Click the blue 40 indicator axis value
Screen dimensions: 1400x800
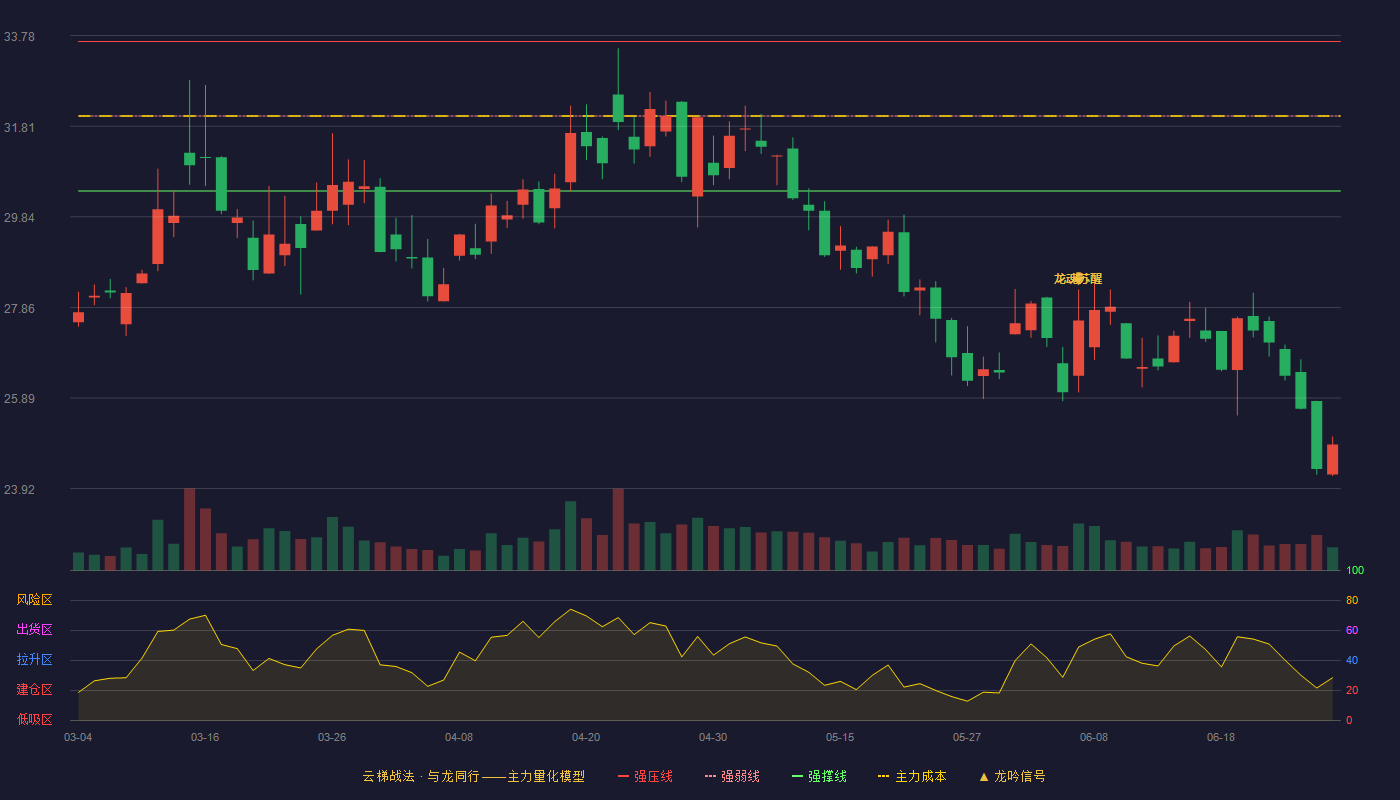pyautogui.click(x=1352, y=660)
